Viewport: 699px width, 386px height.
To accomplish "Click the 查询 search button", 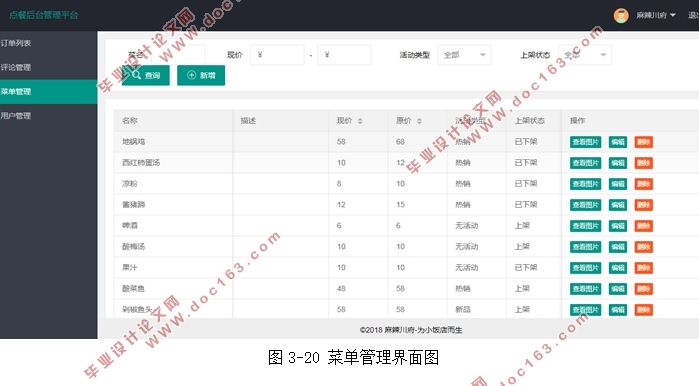I will (146, 75).
